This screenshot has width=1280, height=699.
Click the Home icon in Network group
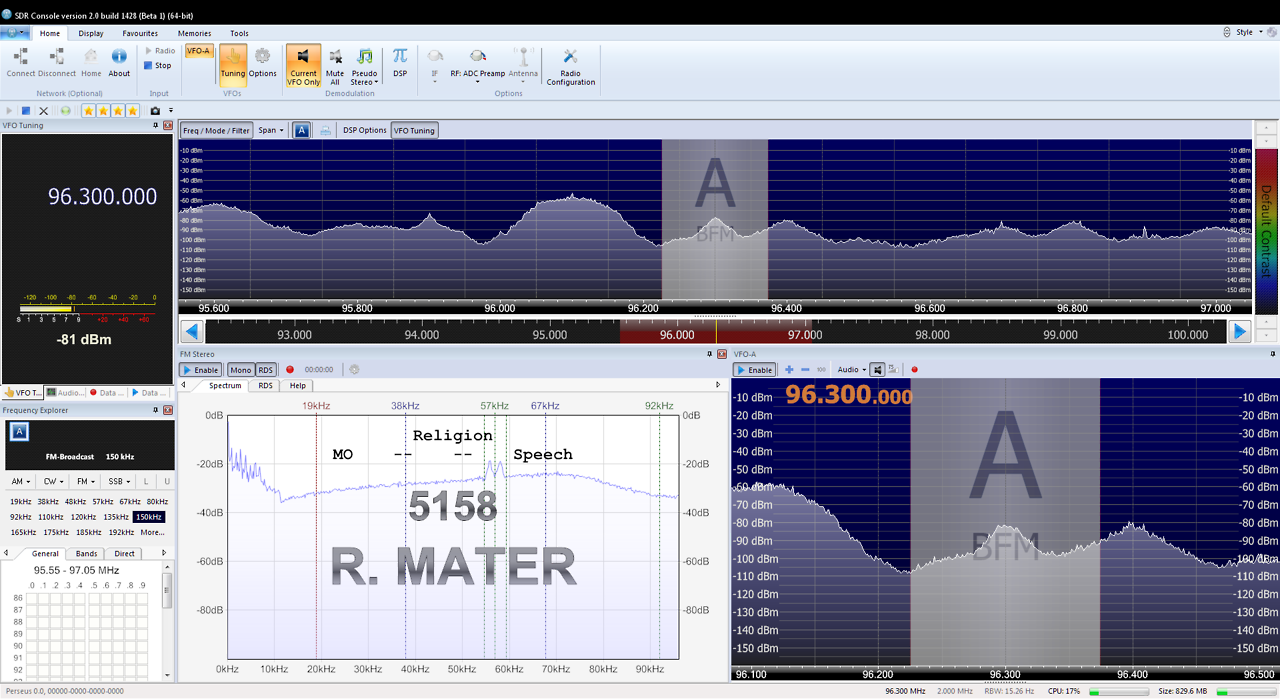[91, 62]
